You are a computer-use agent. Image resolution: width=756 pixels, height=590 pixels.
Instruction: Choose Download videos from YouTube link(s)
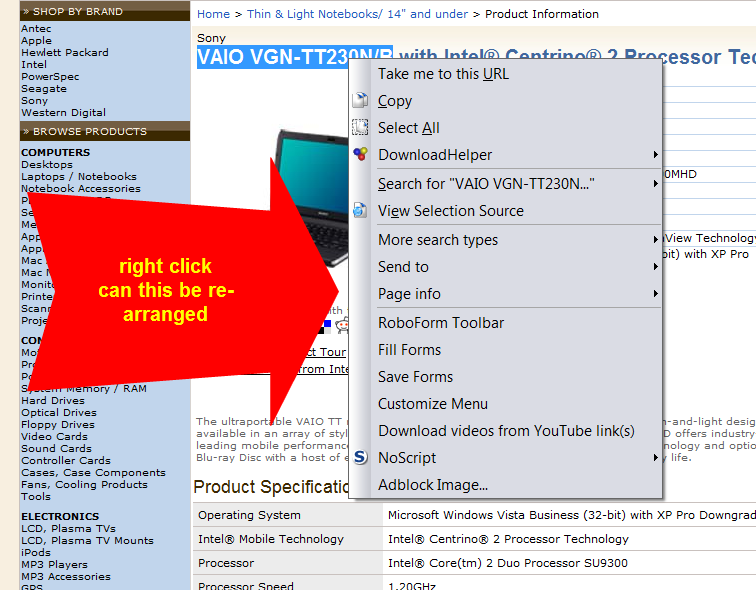[x=505, y=430]
